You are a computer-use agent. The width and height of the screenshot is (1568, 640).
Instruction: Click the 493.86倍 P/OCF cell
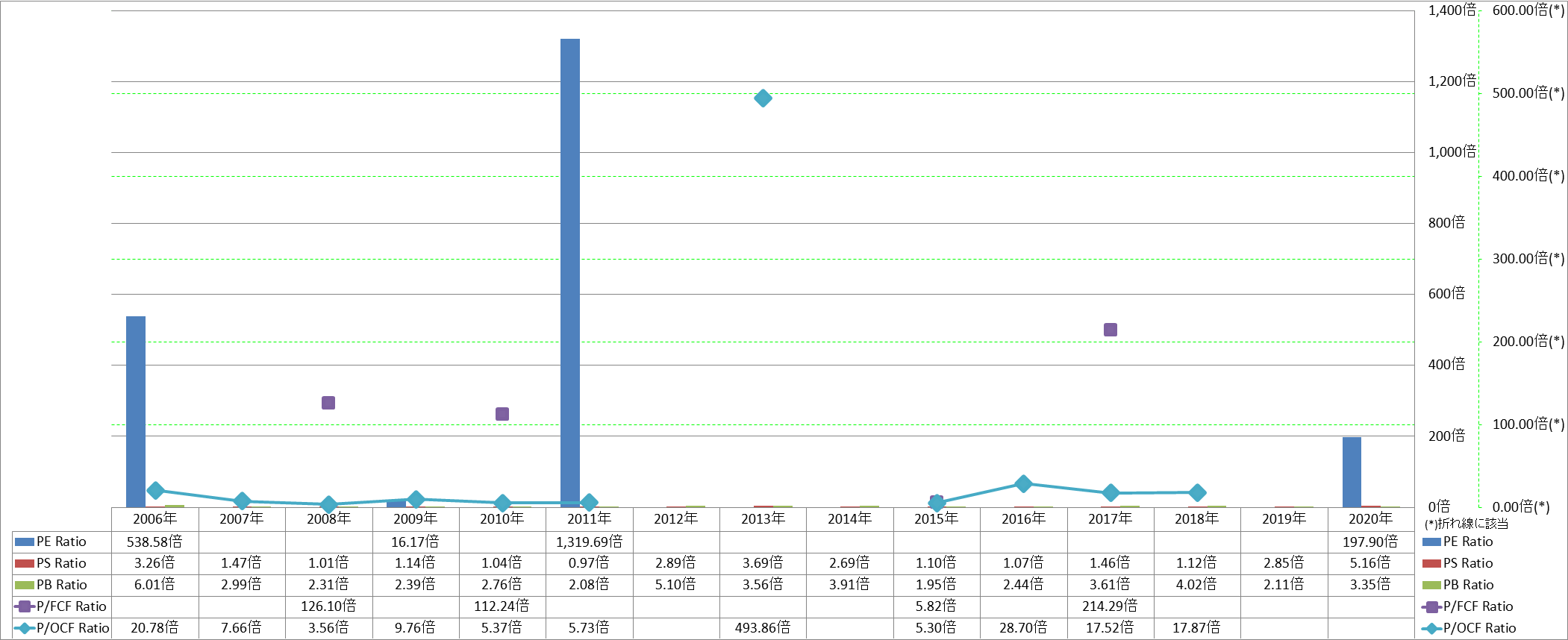tap(763, 628)
